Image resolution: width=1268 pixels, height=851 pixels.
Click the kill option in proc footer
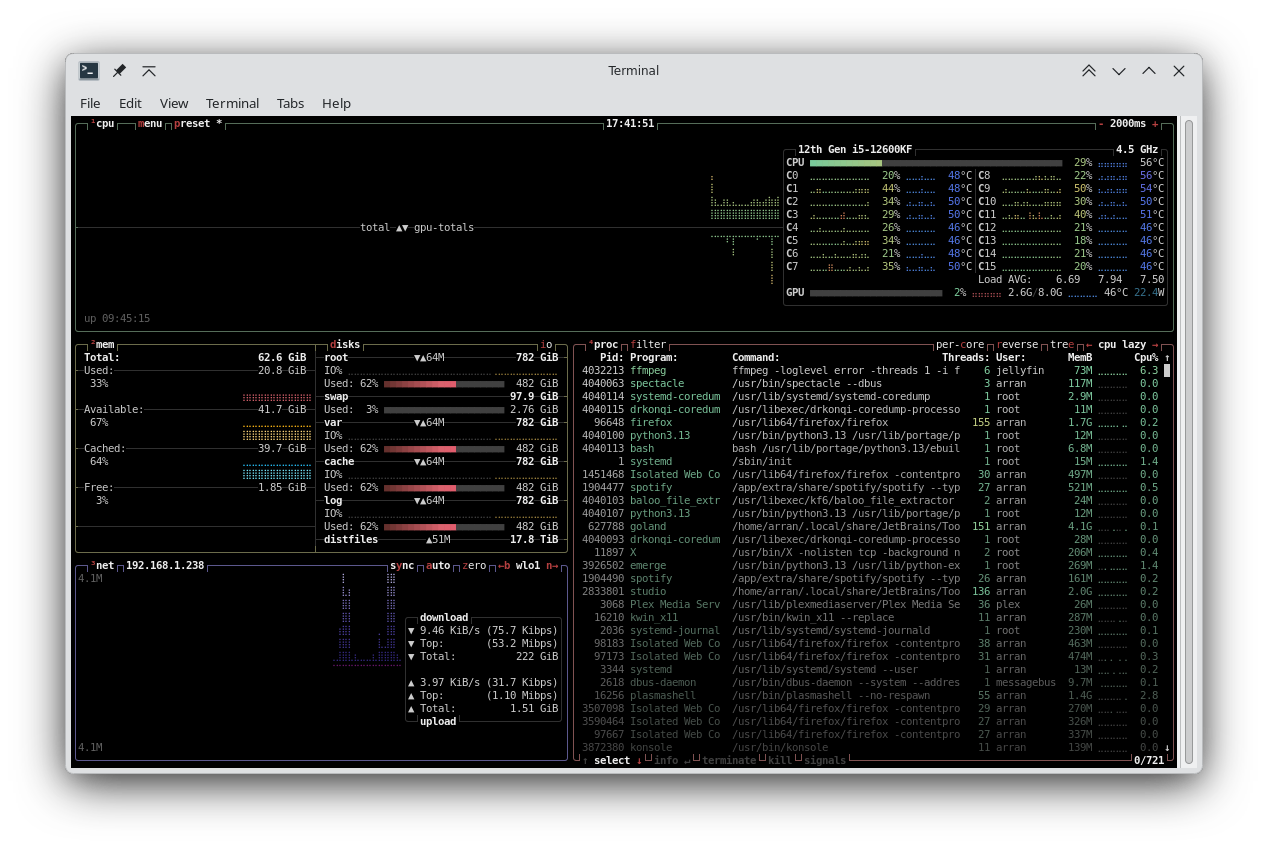click(780, 760)
